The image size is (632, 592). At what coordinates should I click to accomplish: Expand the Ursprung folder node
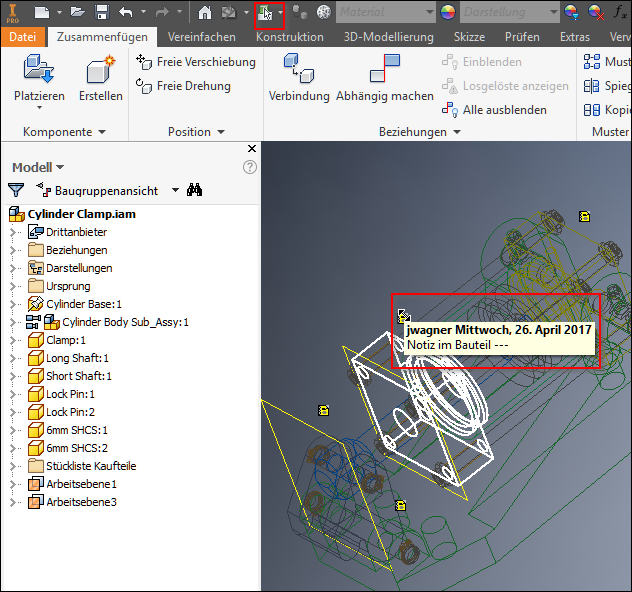(x=12, y=286)
